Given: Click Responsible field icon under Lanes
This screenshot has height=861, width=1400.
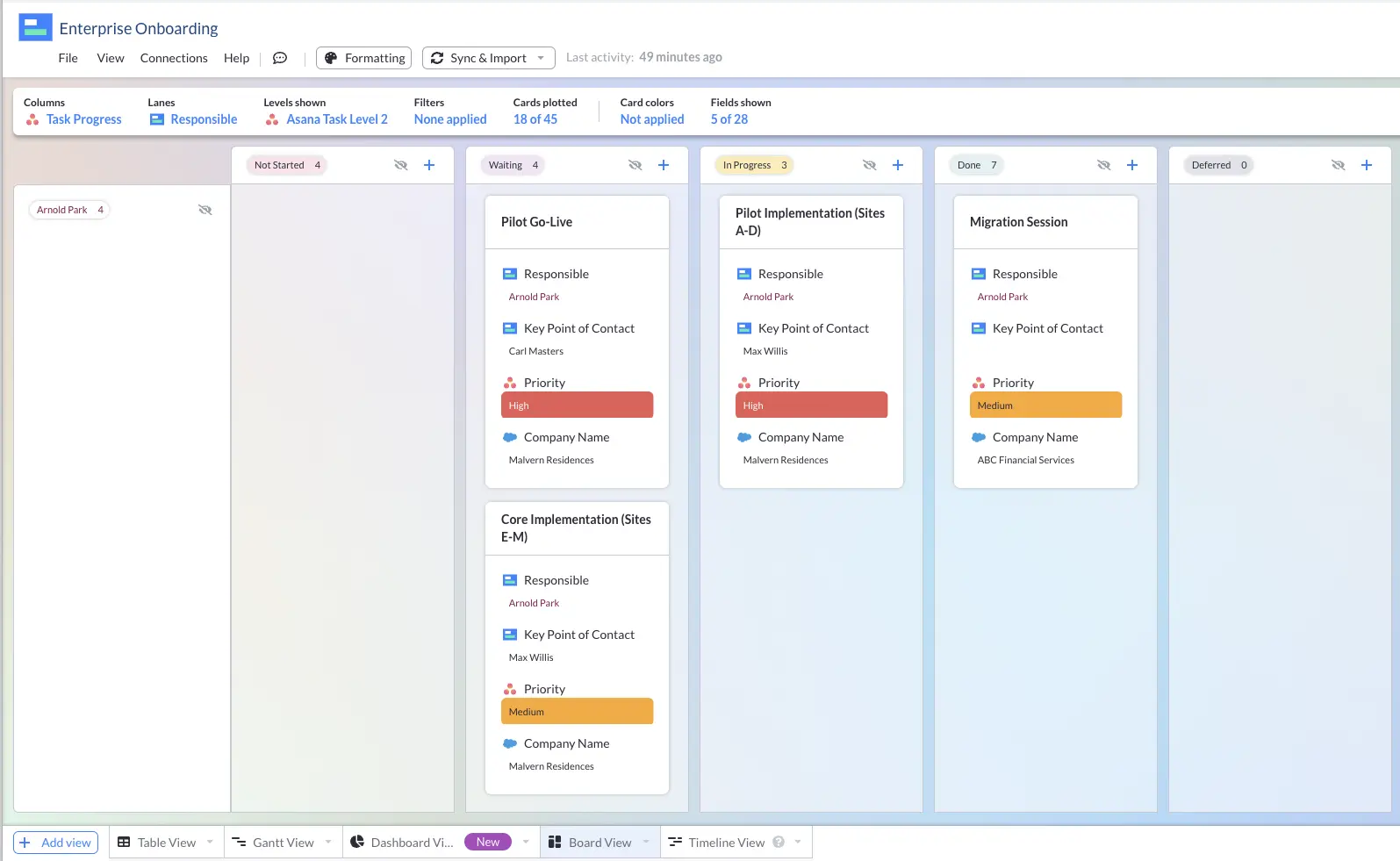Looking at the screenshot, I should click(157, 119).
